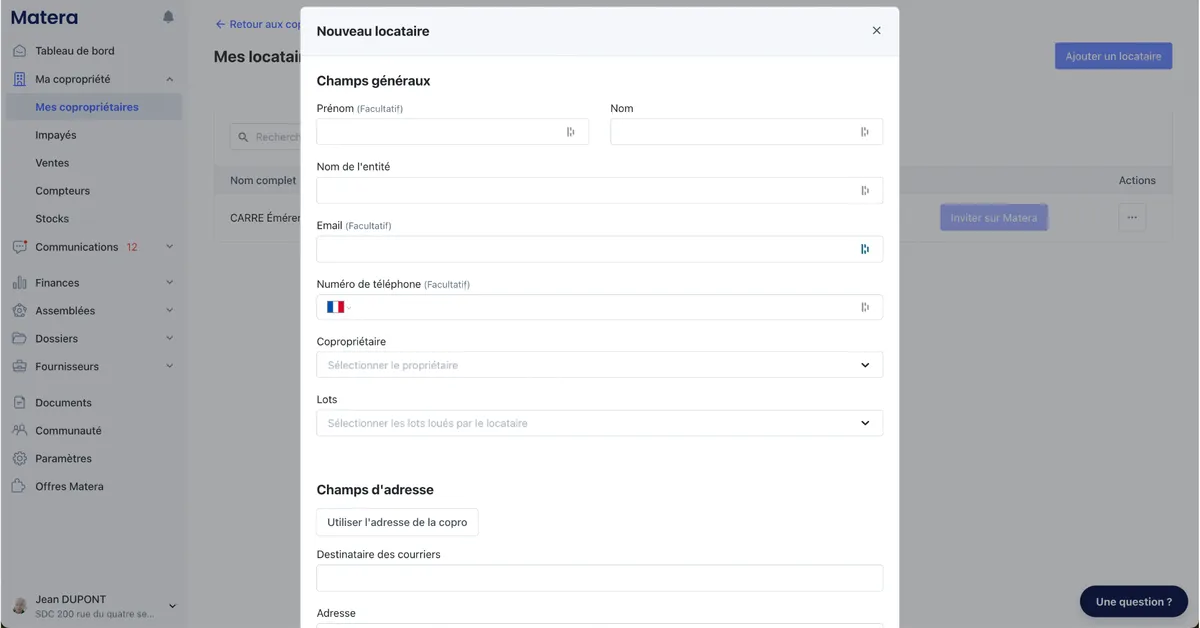The width and height of the screenshot is (1200, 628).
Task: Click the Une question ? help button
Action: pyautogui.click(x=1133, y=602)
